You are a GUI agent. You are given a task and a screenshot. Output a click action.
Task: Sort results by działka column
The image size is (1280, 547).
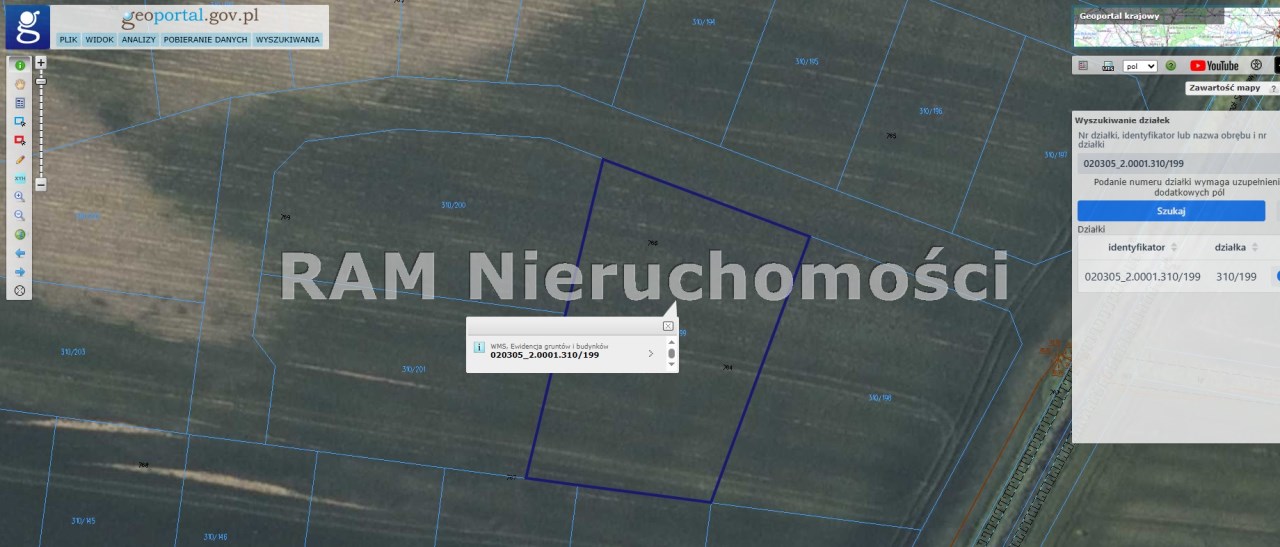(x=1252, y=247)
